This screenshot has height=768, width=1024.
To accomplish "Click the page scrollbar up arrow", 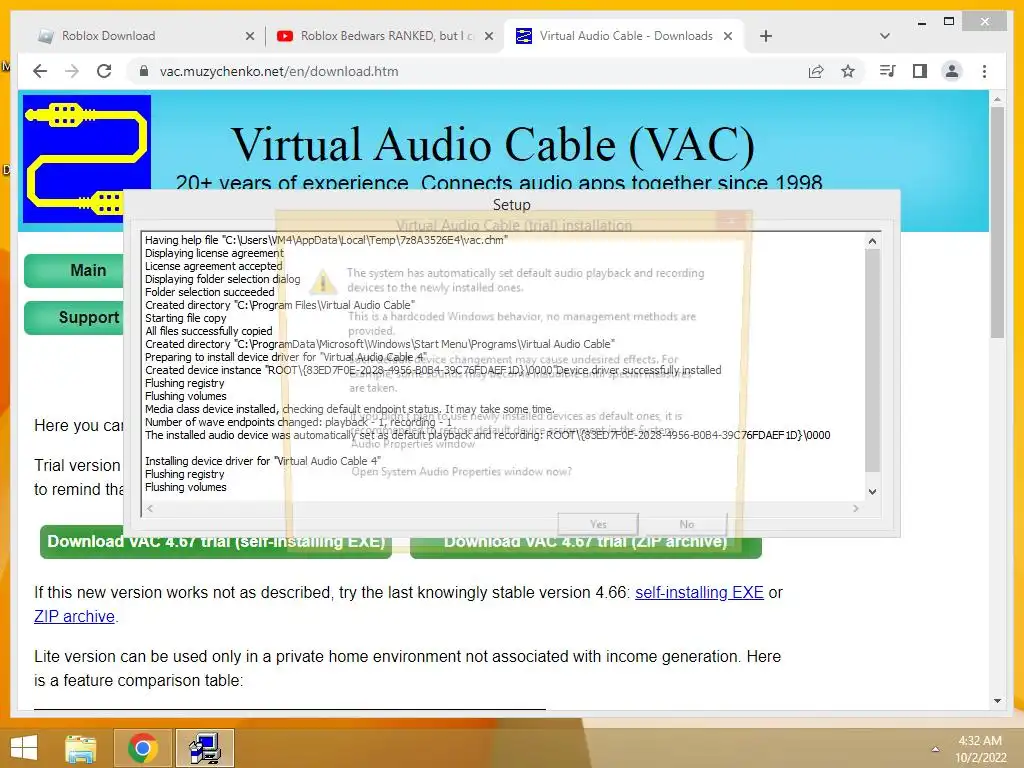I will point(997,100).
